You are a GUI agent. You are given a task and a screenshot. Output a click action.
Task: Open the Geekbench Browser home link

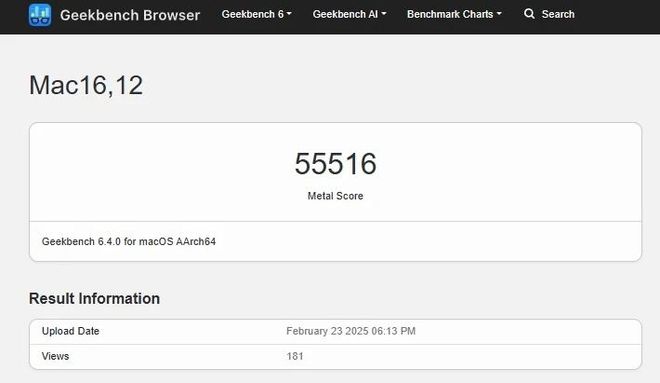tap(130, 15)
